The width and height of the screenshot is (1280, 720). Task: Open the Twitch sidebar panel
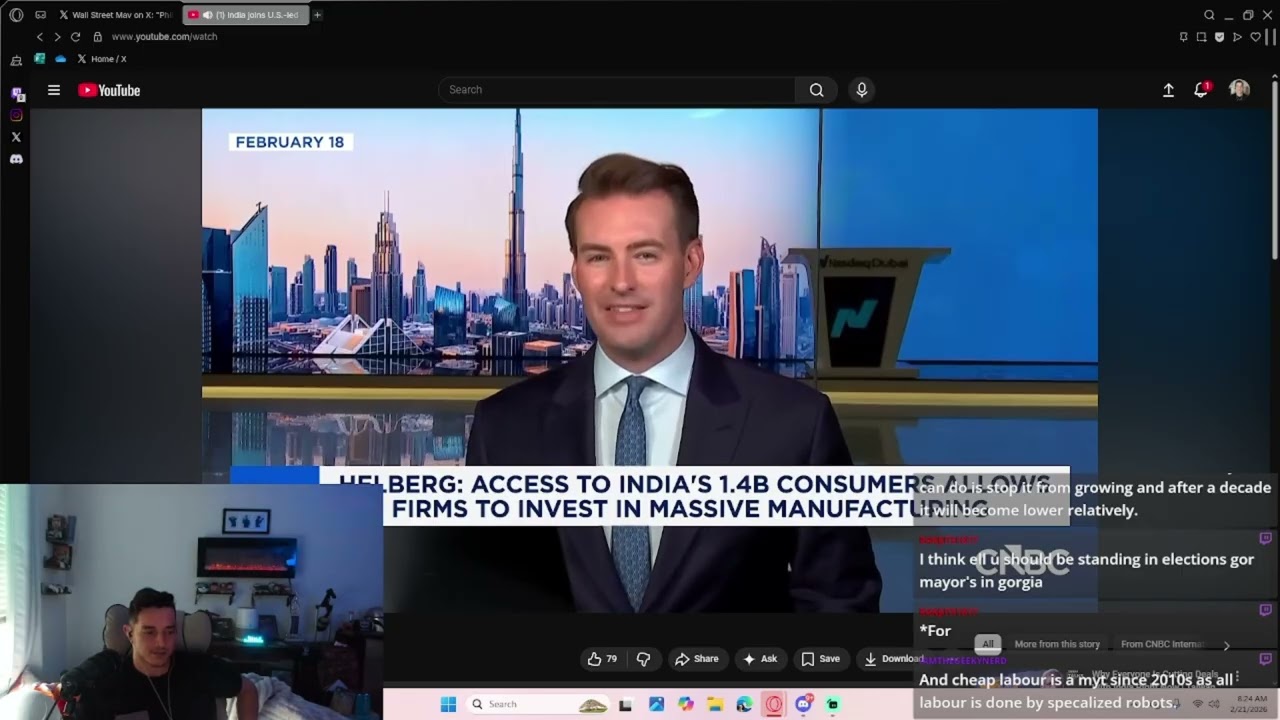(x=17, y=94)
